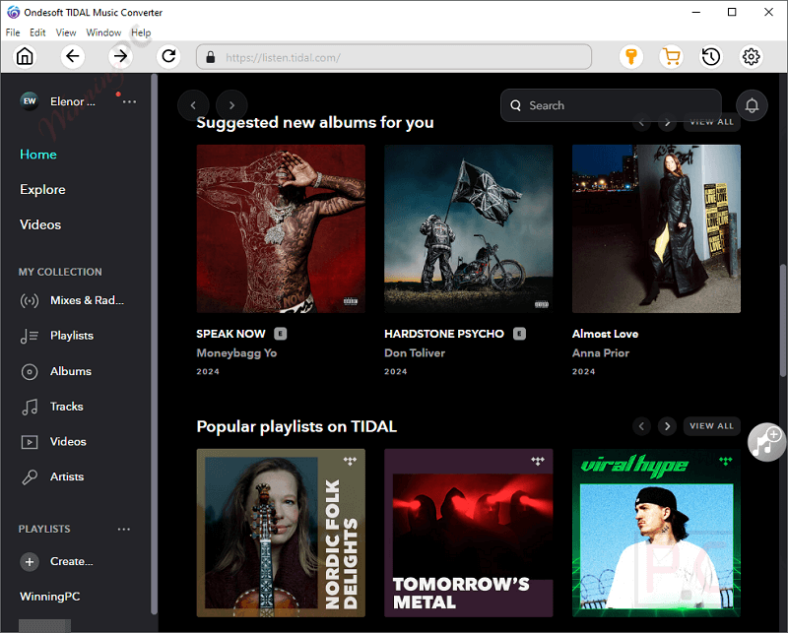Click the Artists microphone icon
The width and height of the screenshot is (788, 633).
29,477
